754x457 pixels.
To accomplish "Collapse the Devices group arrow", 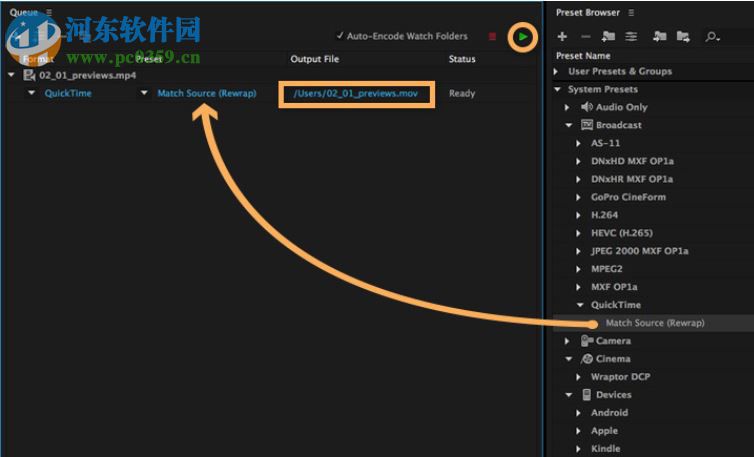I will coord(569,395).
